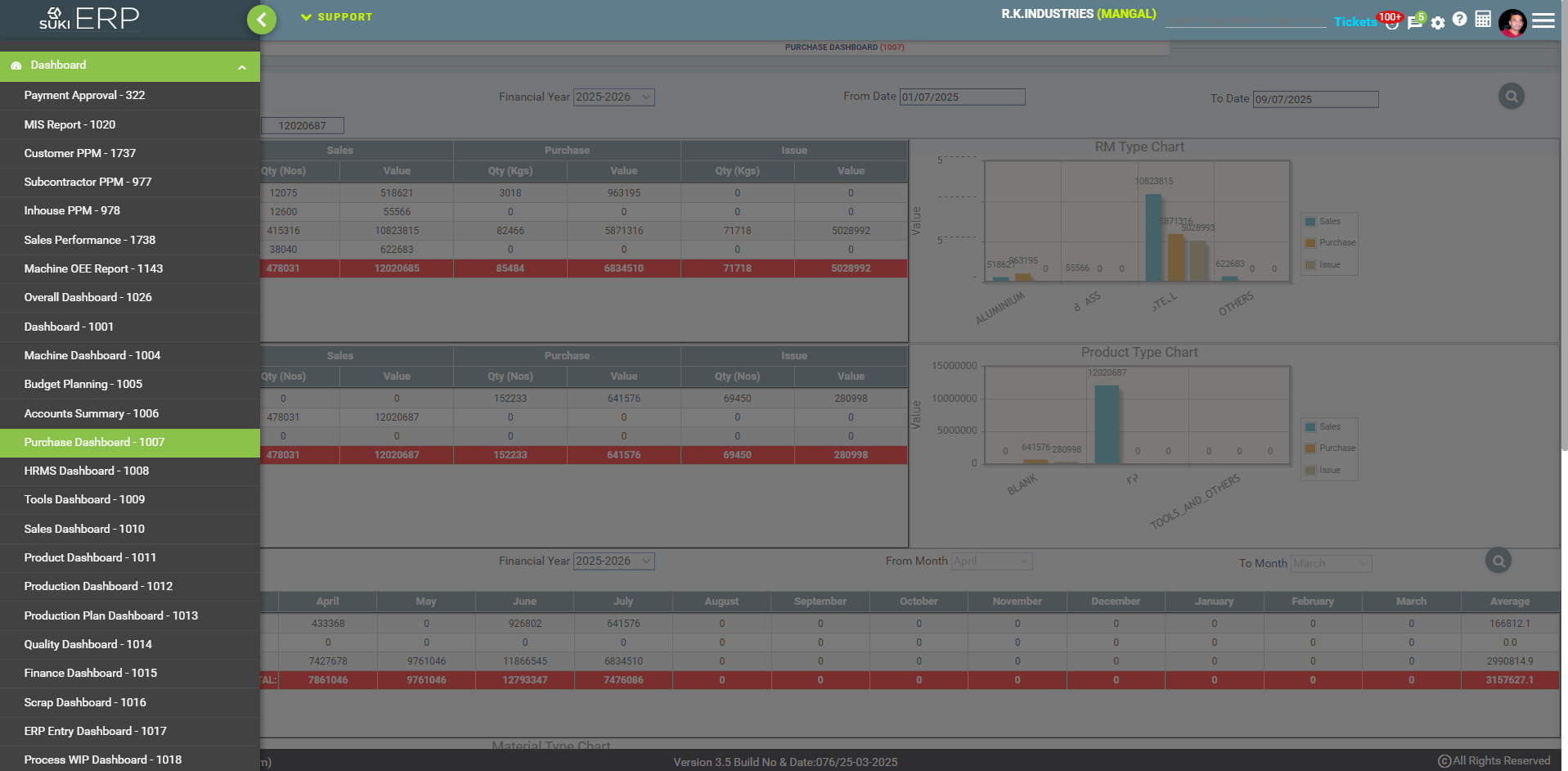1568x771 pixels.
Task: Open the settings gear in the header
Action: point(1438,23)
